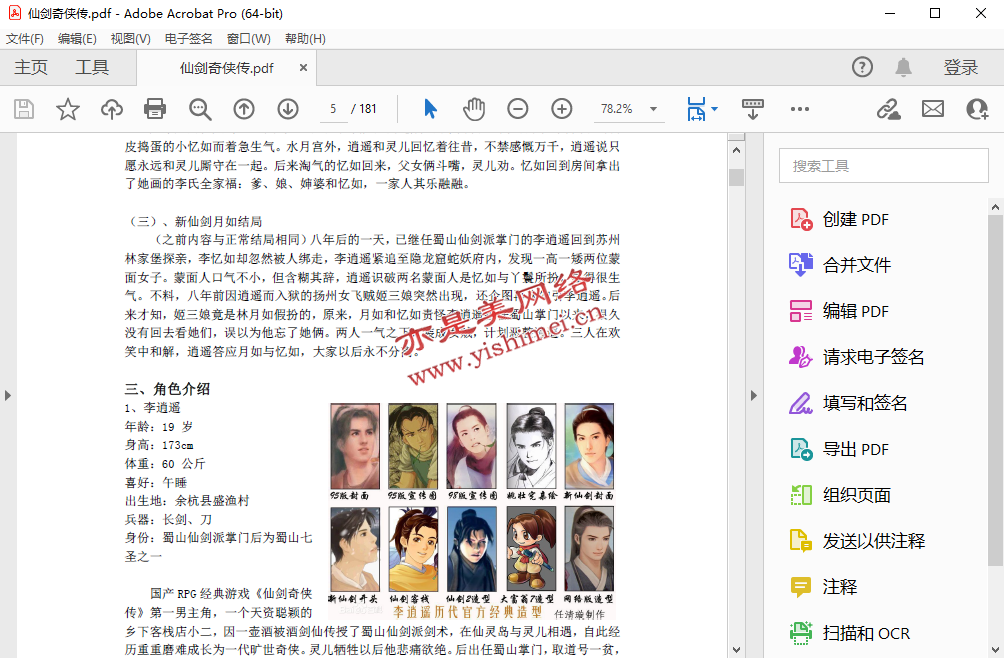Activate the hand pan tool
This screenshot has width=1004, height=658.
(x=474, y=109)
